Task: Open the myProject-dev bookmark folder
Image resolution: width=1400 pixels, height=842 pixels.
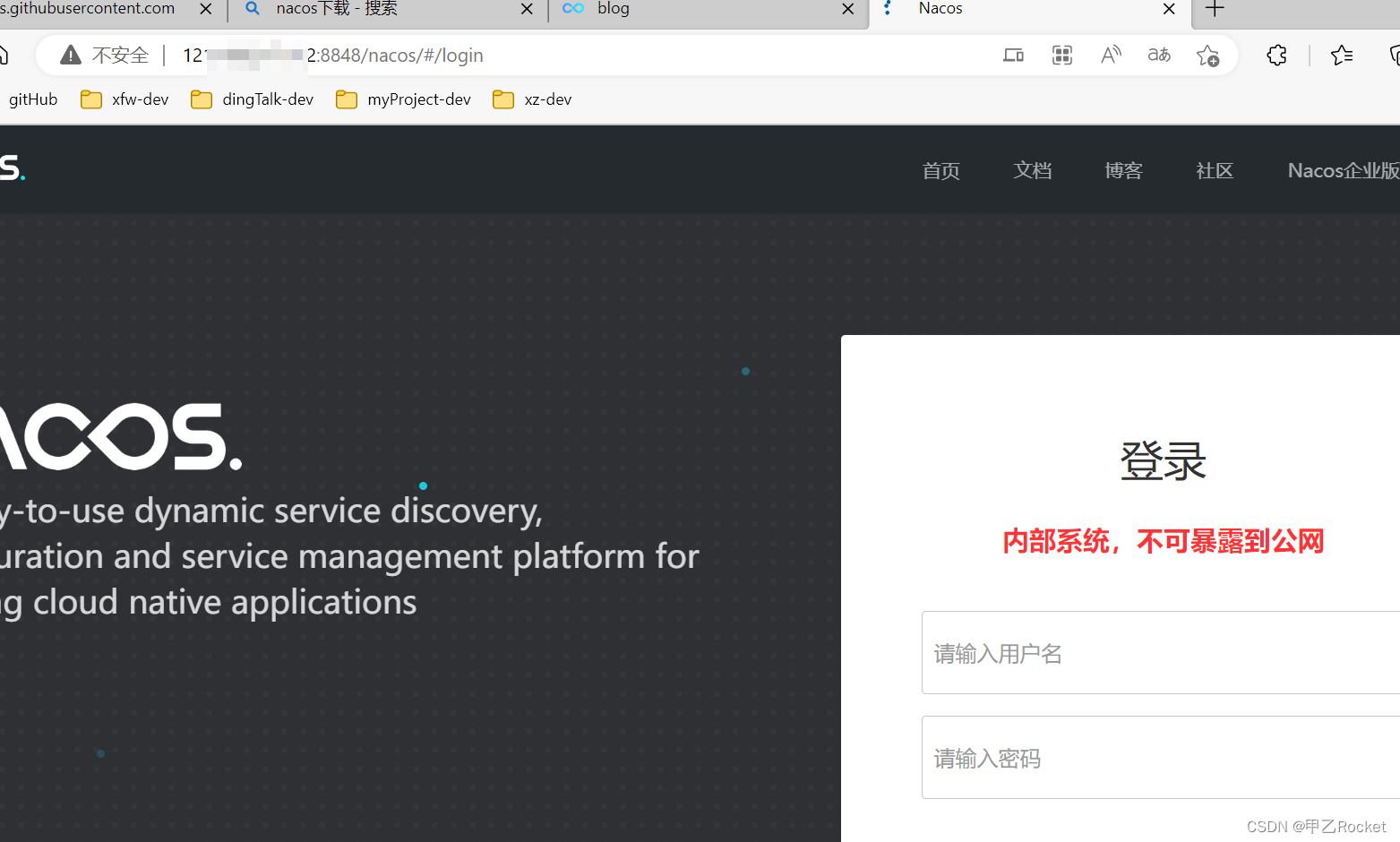Action: (x=403, y=99)
